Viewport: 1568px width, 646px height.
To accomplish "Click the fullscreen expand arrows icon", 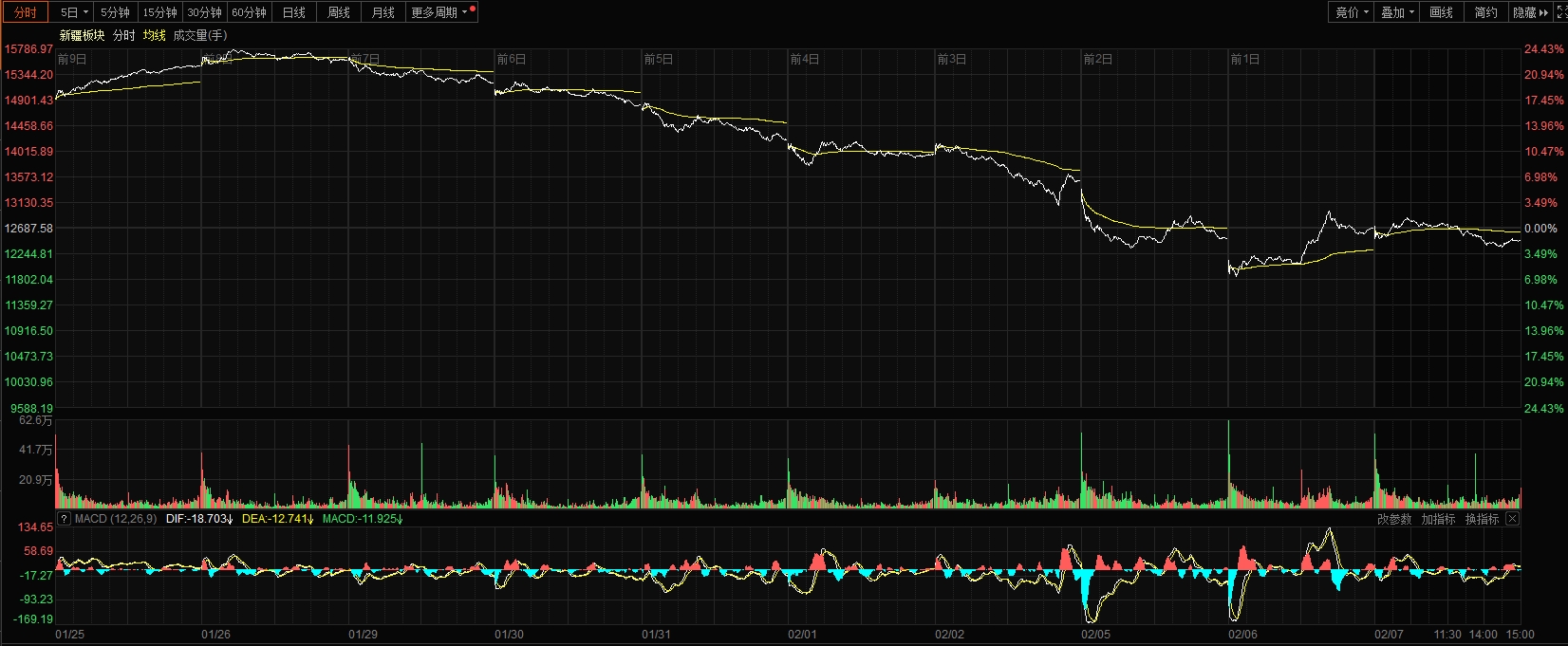I will click(x=1561, y=12).
